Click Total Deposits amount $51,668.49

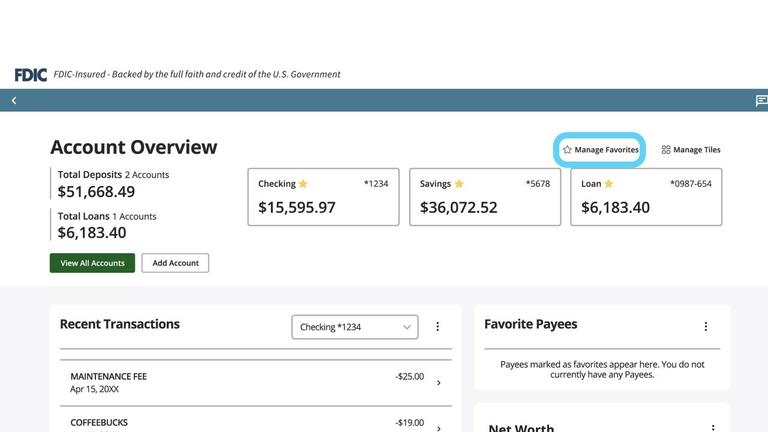pos(96,192)
